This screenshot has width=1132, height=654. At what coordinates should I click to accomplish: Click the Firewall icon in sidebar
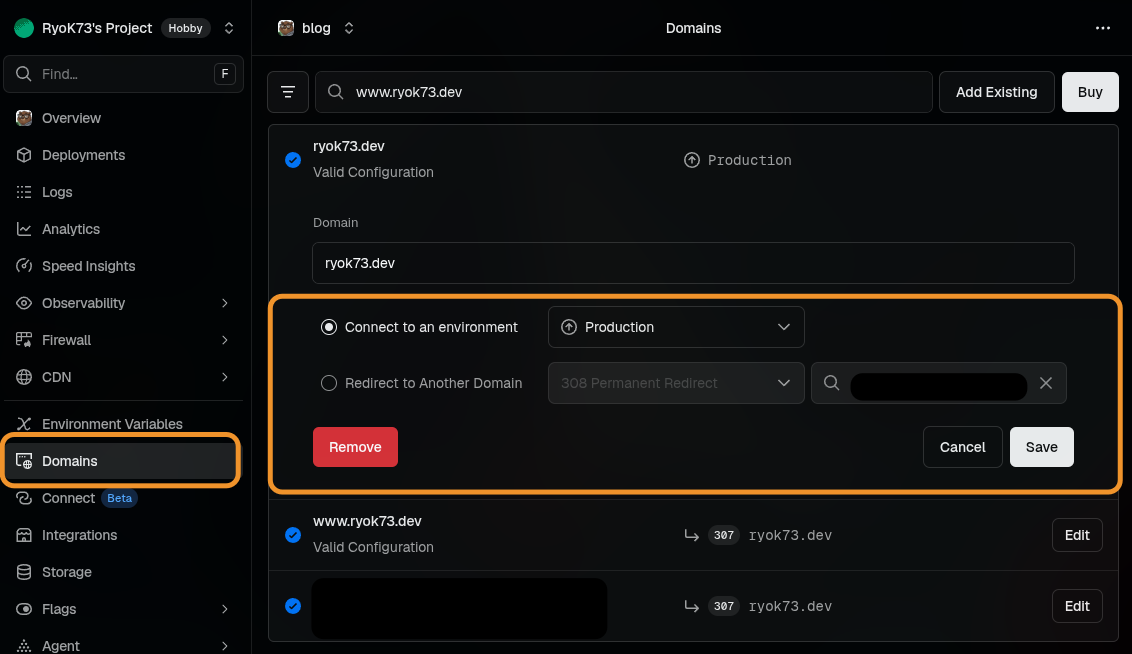(24, 339)
